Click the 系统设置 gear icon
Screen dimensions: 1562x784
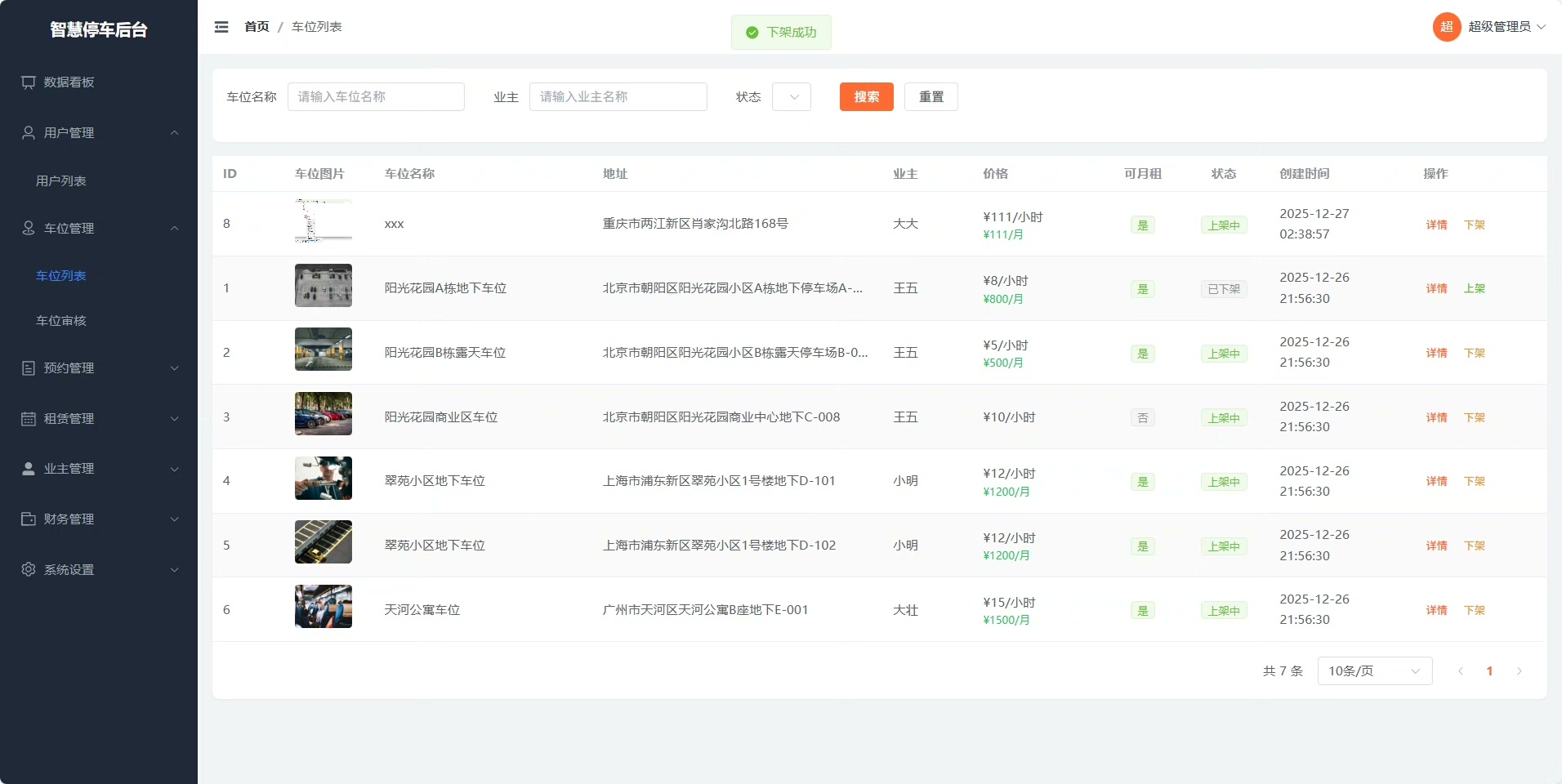tap(29, 570)
